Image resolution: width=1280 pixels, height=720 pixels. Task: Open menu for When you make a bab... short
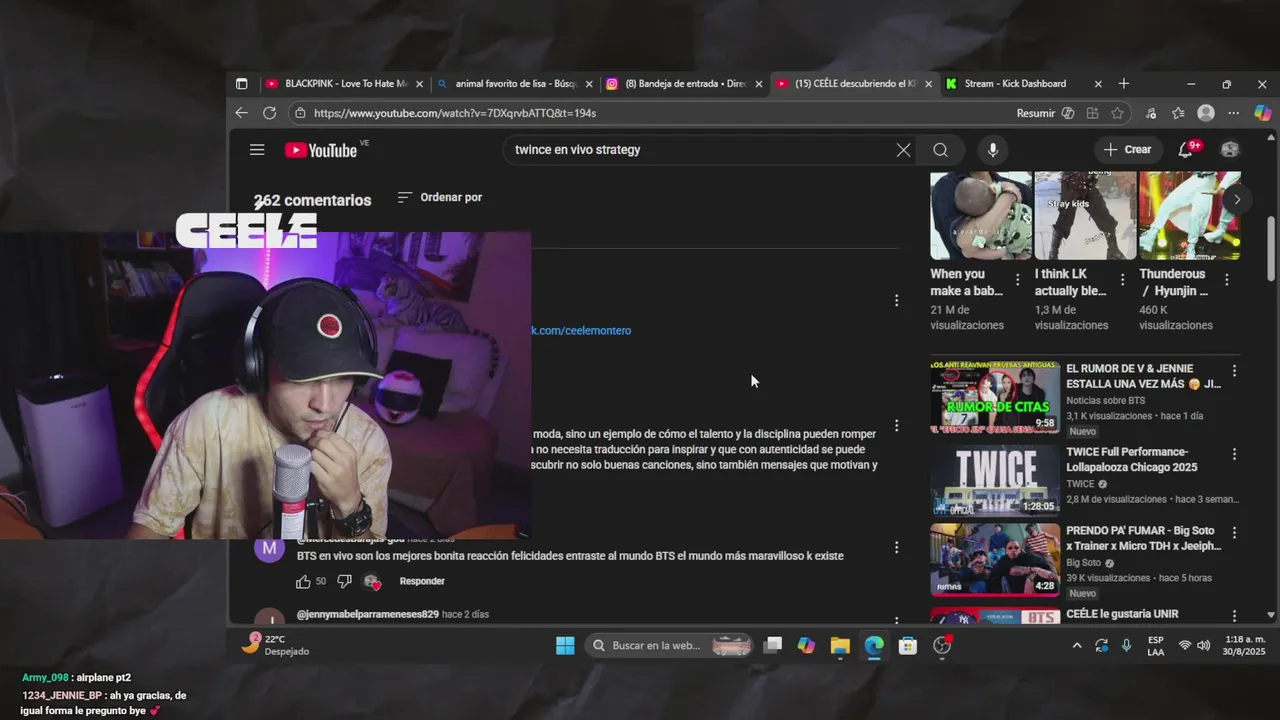[1018, 280]
